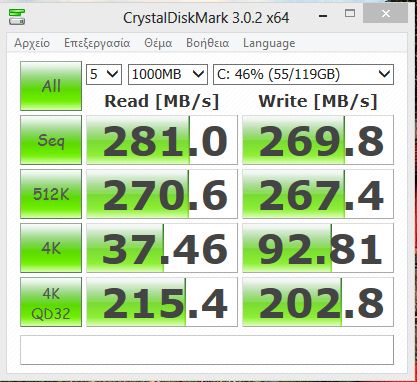The width and height of the screenshot is (417, 382).
Task: Open the Επεξεργασία menu
Action: pyautogui.click(x=97, y=43)
